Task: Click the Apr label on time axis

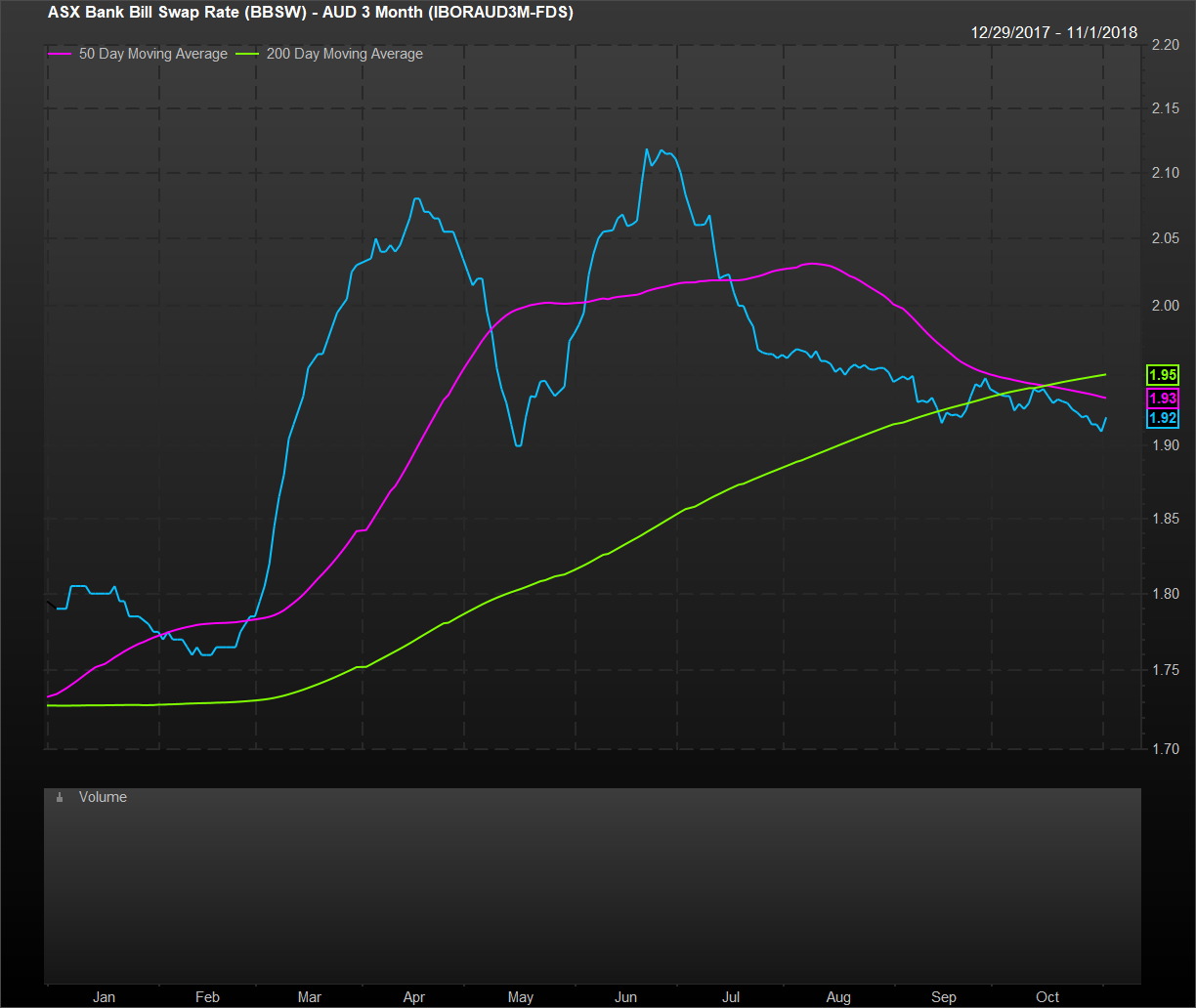Action: (x=414, y=997)
